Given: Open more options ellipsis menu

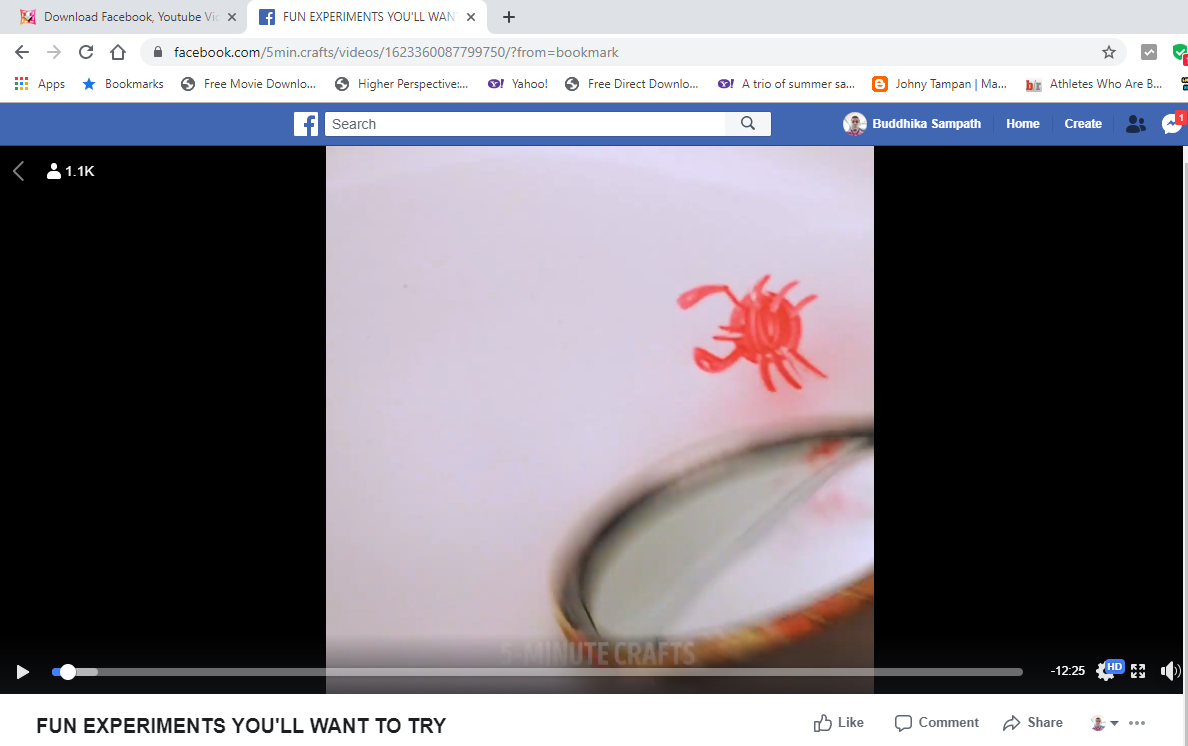Looking at the screenshot, I should tap(1137, 723).
